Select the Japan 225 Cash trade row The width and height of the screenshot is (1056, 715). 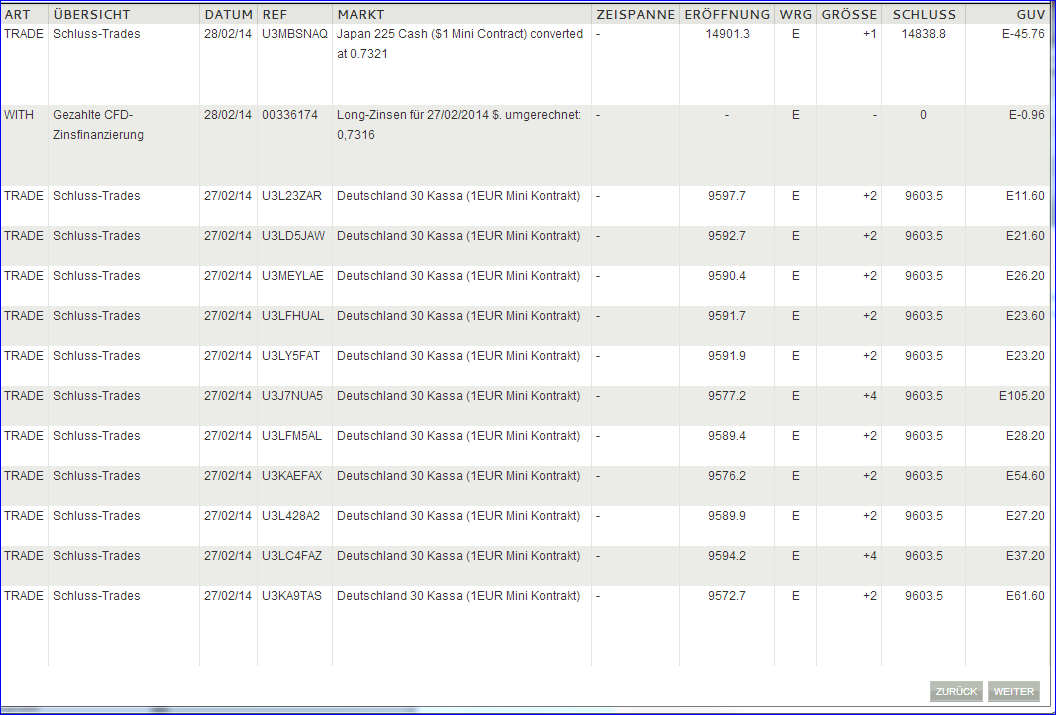pos(400,45)
